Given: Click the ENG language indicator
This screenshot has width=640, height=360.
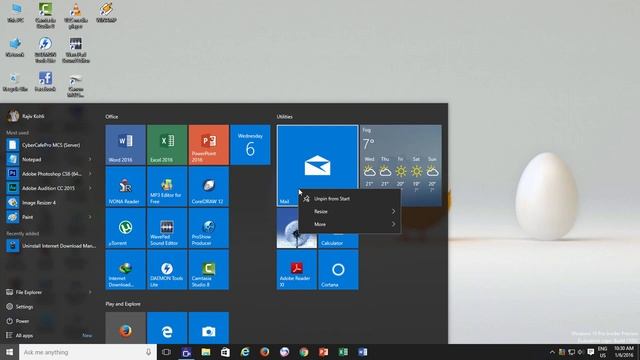Looking at the screenshot, I should point(602,352).
